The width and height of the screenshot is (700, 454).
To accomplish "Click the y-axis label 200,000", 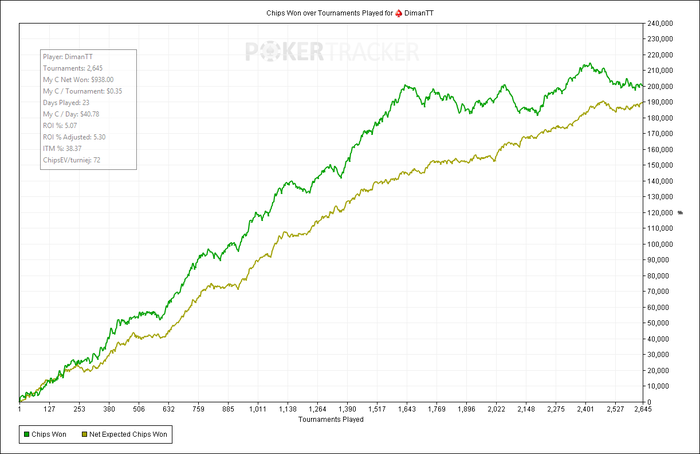I will coord(660,86).
